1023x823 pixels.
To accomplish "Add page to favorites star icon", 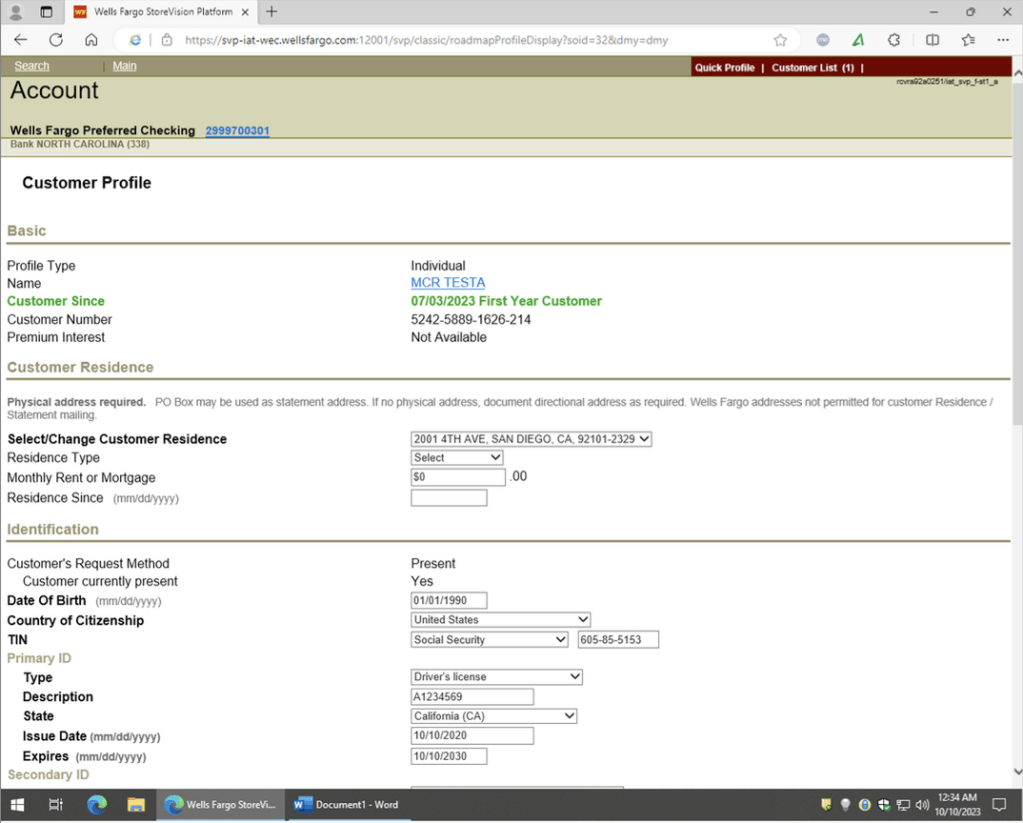I will (x=780, y=40).
